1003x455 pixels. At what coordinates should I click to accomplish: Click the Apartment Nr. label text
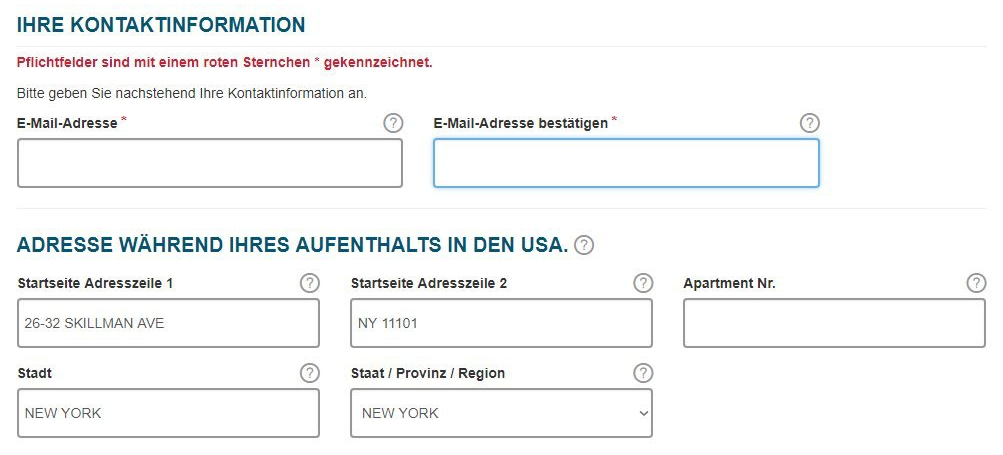pos(729,283)
